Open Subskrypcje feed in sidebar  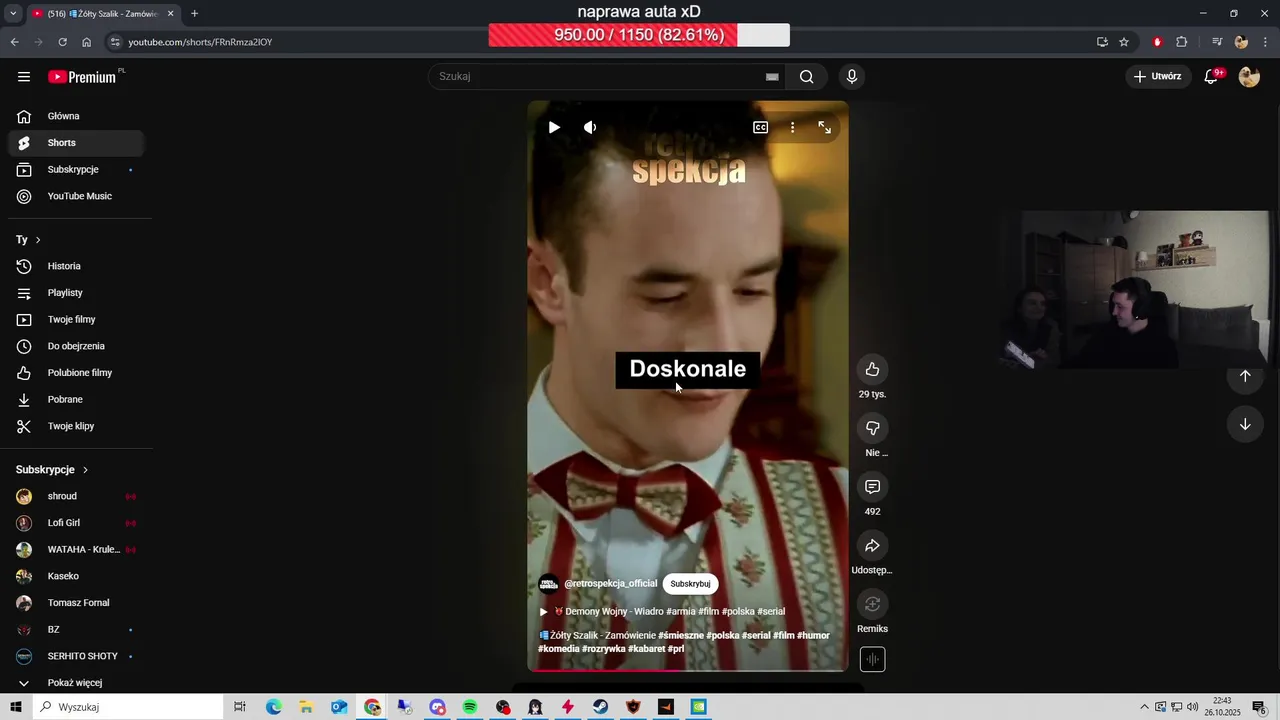click(75, 170)
